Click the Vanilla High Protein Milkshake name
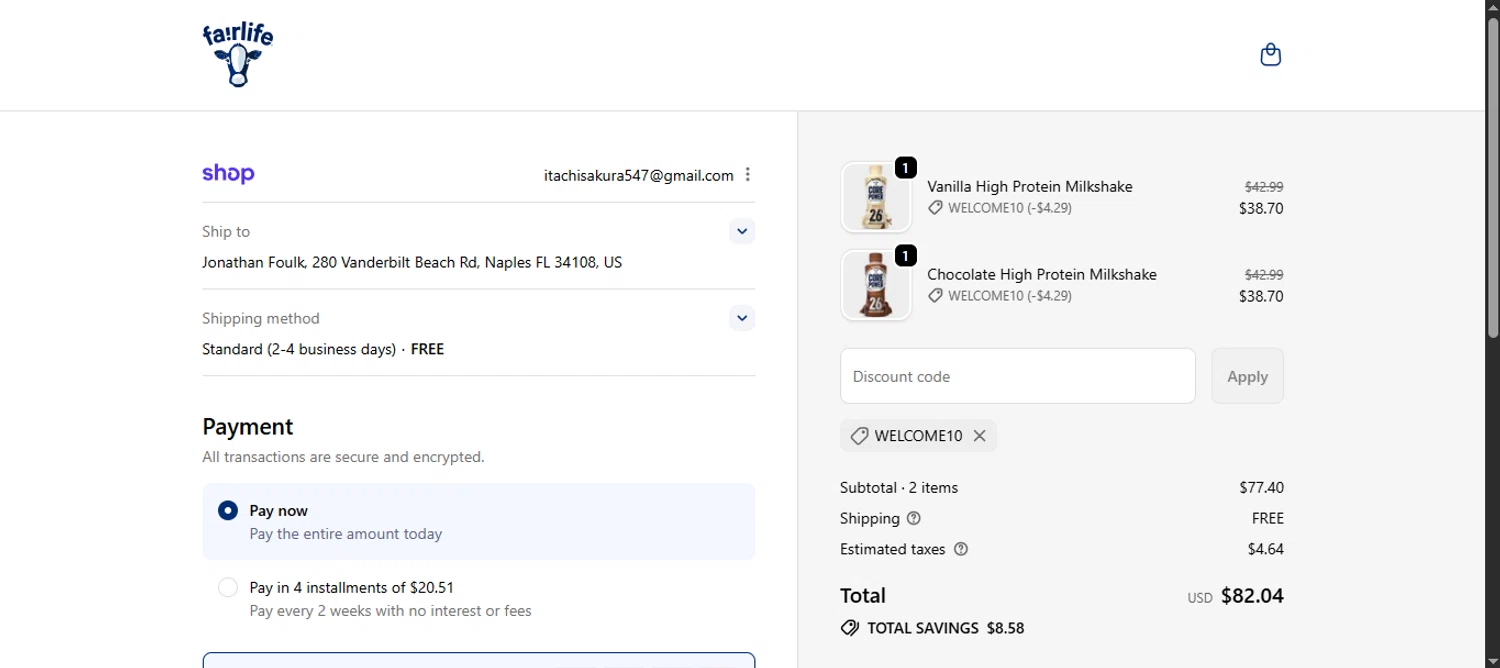This screenshot has height=668, width=1500. click(x=1030, y=186)
